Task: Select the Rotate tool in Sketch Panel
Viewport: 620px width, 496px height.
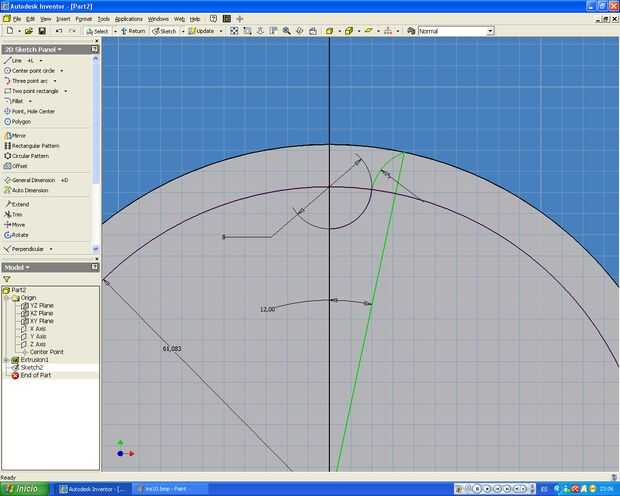Action: (x=16, y=235)
